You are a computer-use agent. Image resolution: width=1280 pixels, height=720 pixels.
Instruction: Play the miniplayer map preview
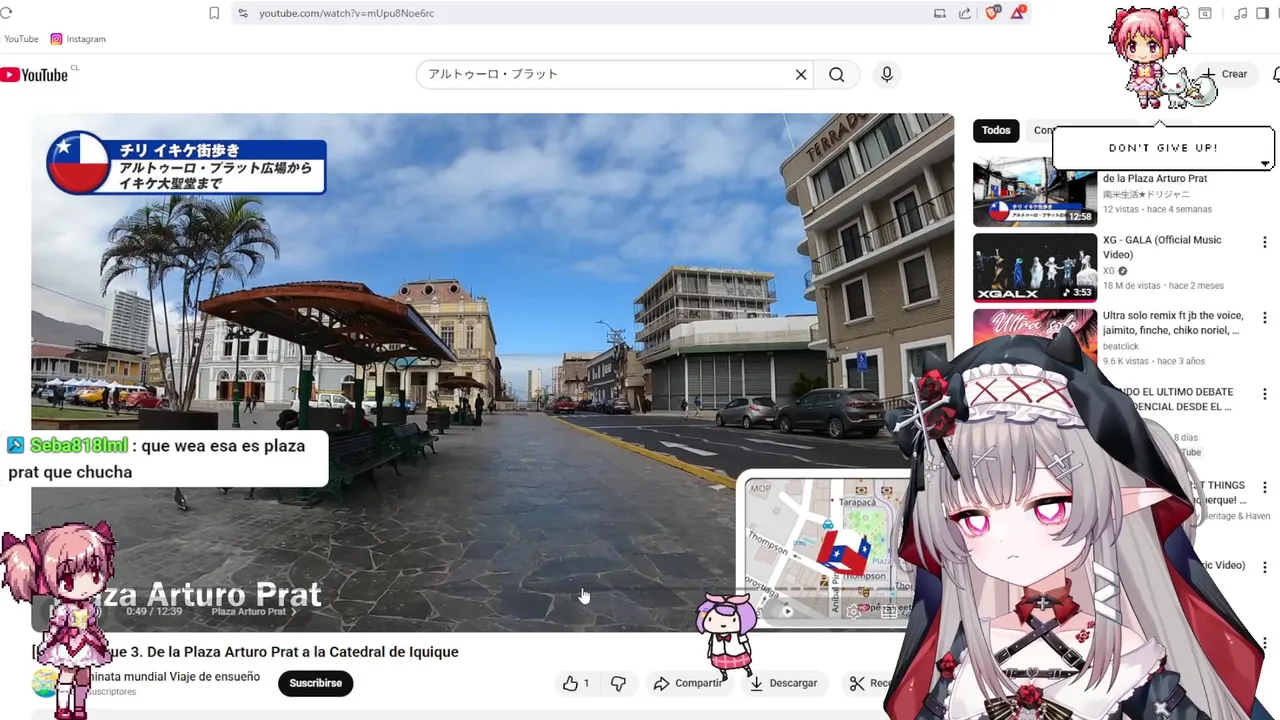tap(787, 612)
